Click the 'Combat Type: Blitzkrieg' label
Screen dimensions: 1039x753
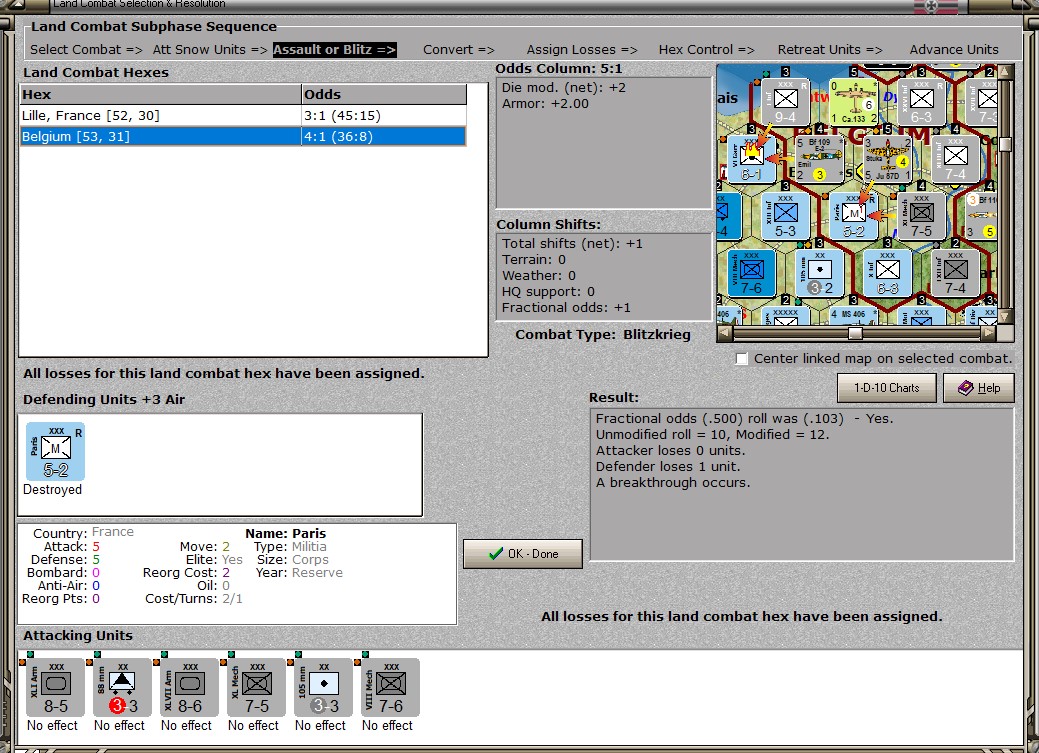[603, 335]
